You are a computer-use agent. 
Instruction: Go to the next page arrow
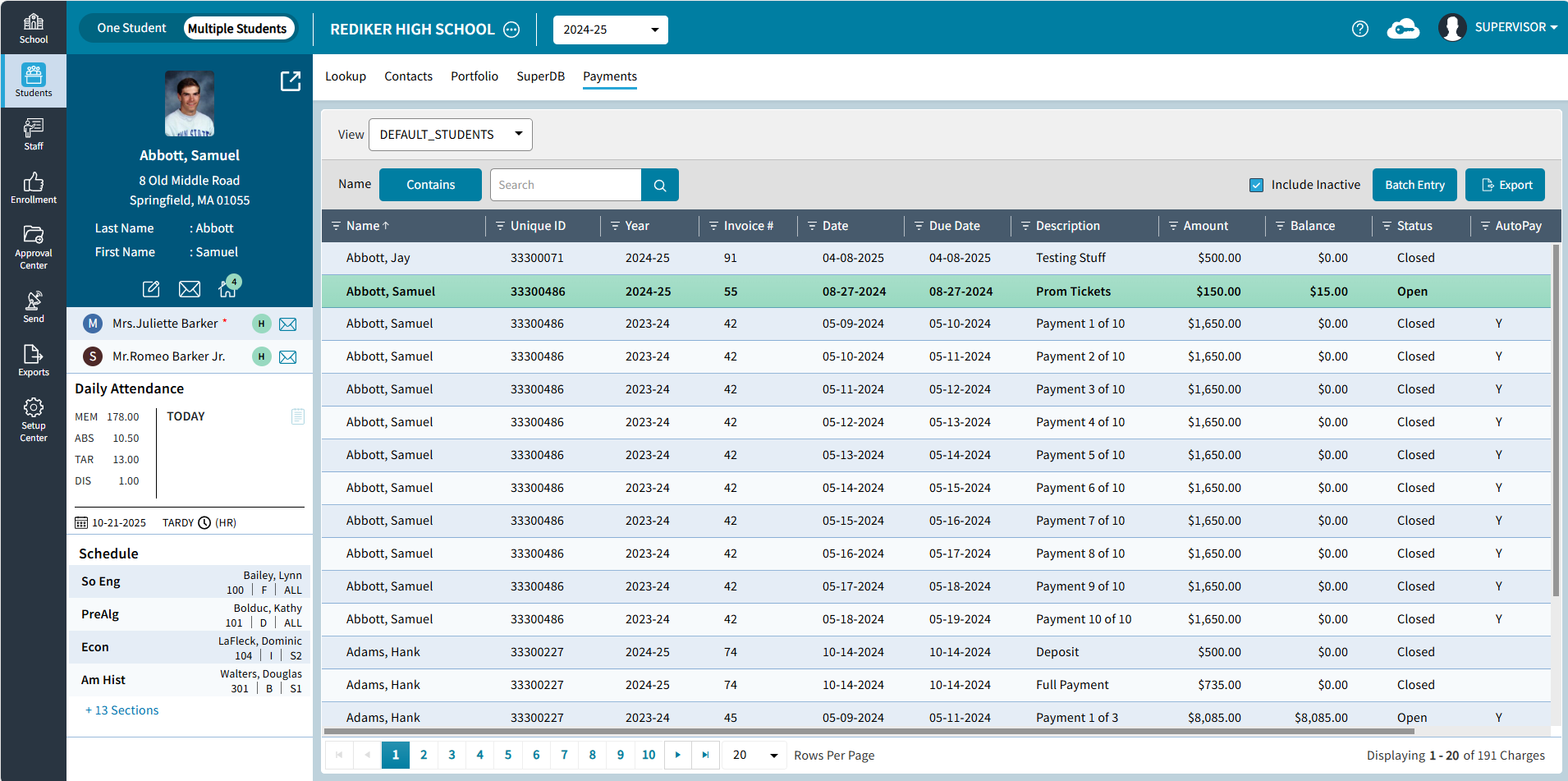click(x=677, y=755)
